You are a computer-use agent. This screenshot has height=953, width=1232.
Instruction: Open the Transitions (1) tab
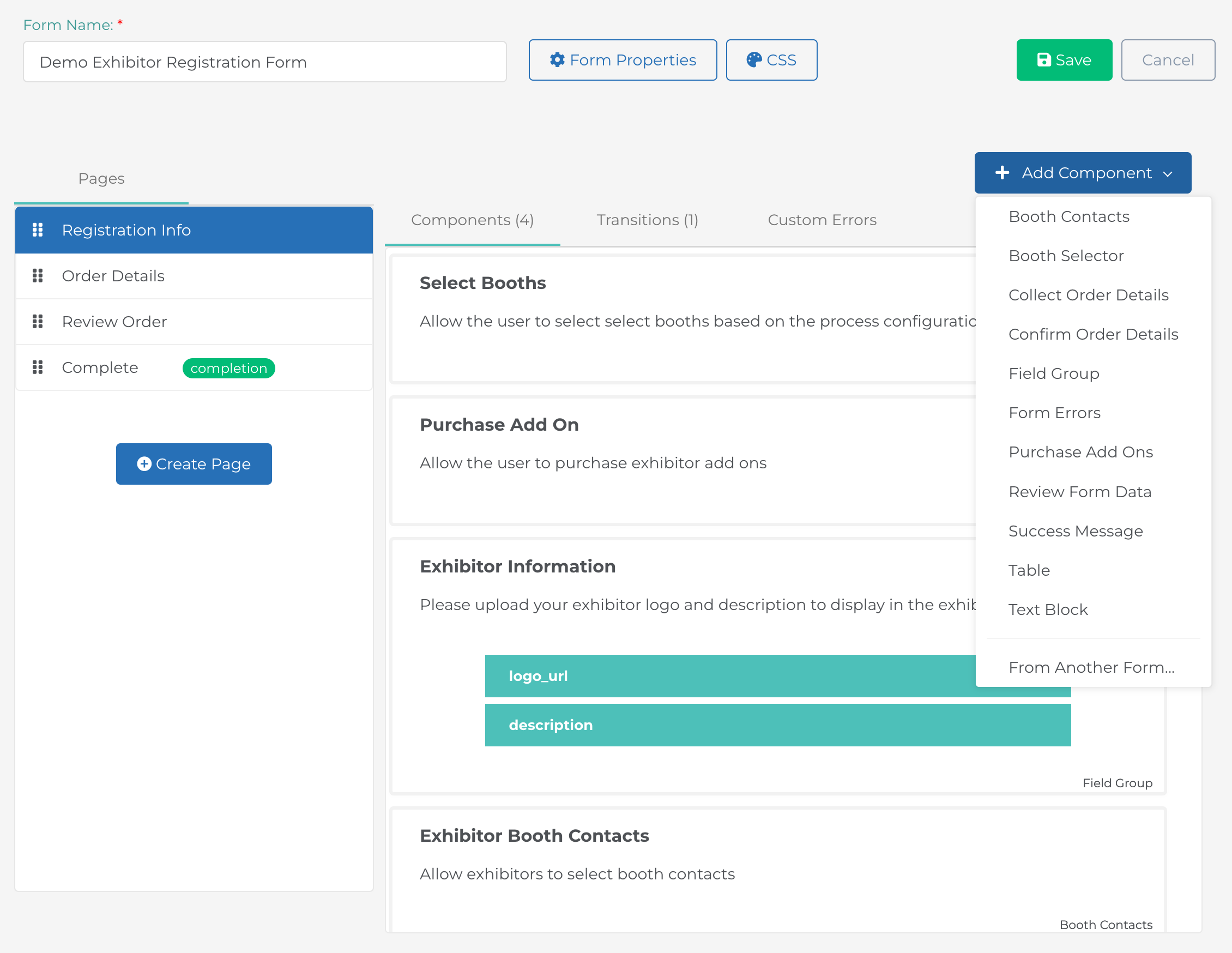tap(648, 220)
